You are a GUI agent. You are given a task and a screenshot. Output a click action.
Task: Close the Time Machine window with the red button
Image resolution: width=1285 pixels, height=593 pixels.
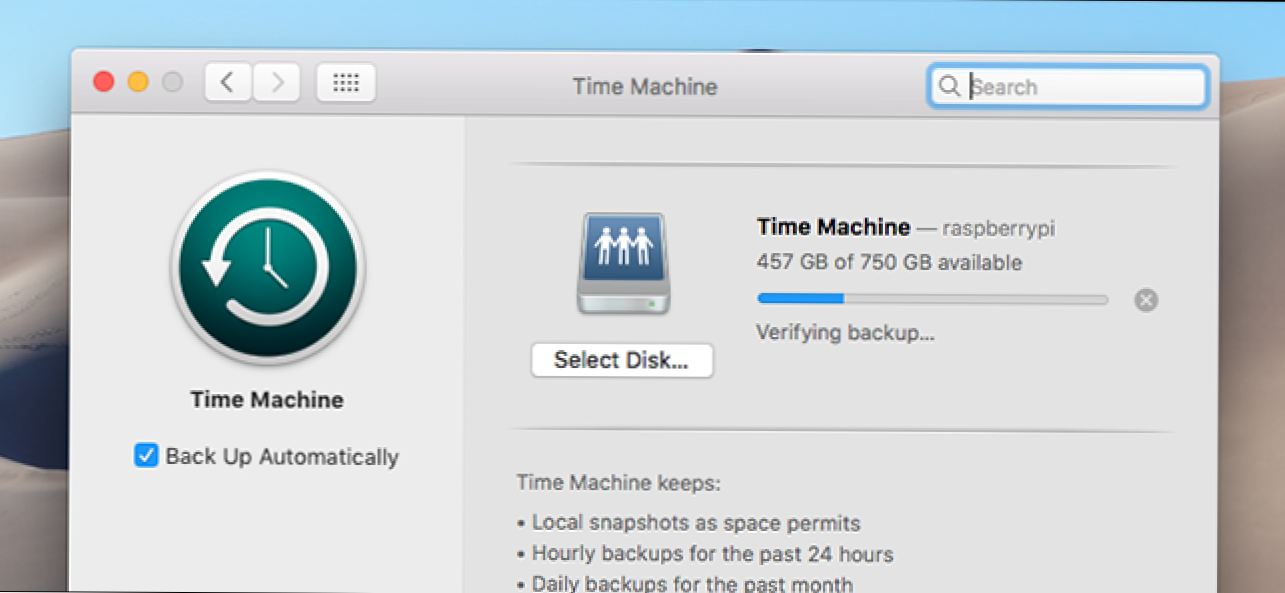click(x=104, y=82)
